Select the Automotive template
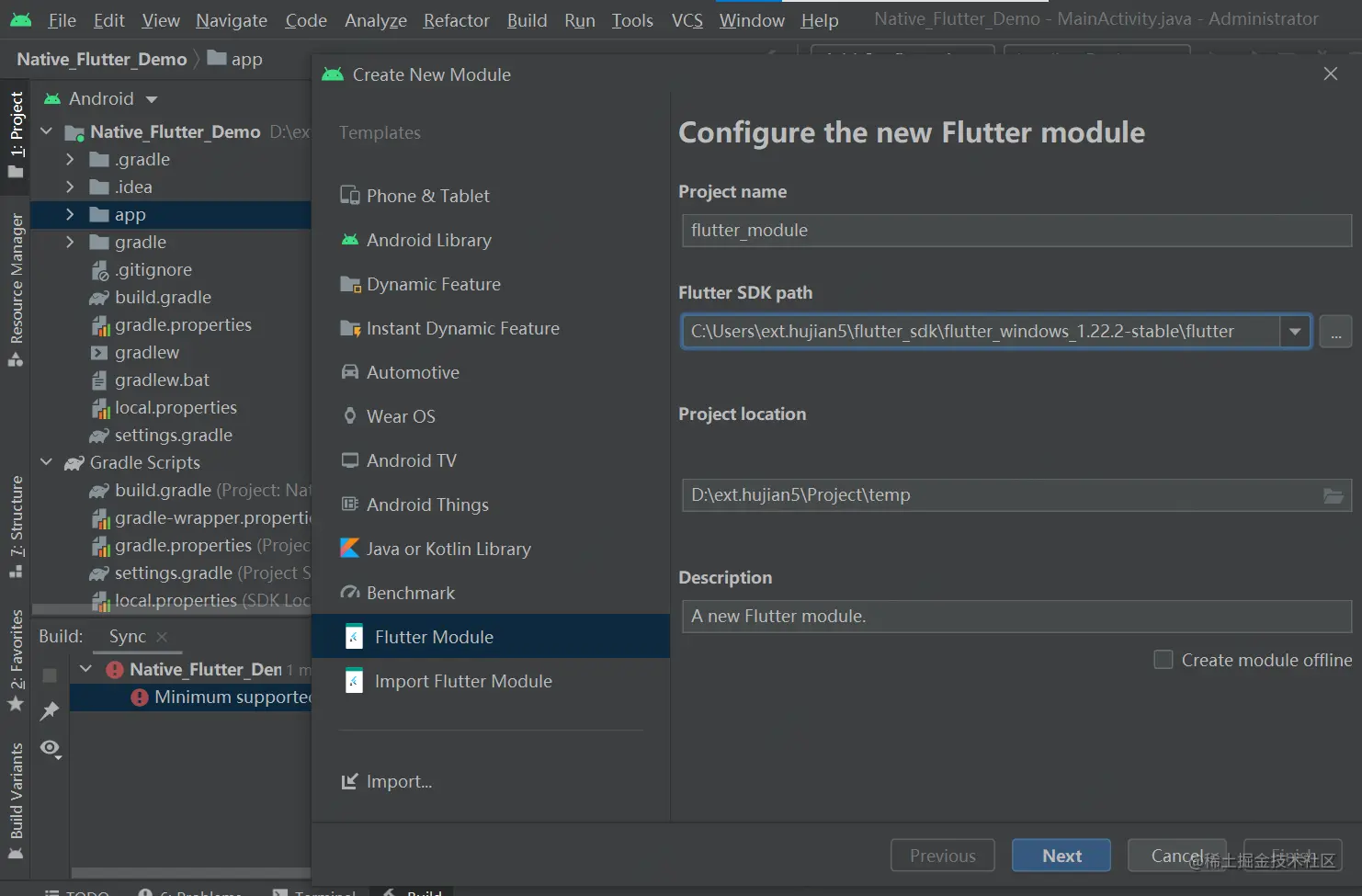1362x896 pixels. point(400,372)
